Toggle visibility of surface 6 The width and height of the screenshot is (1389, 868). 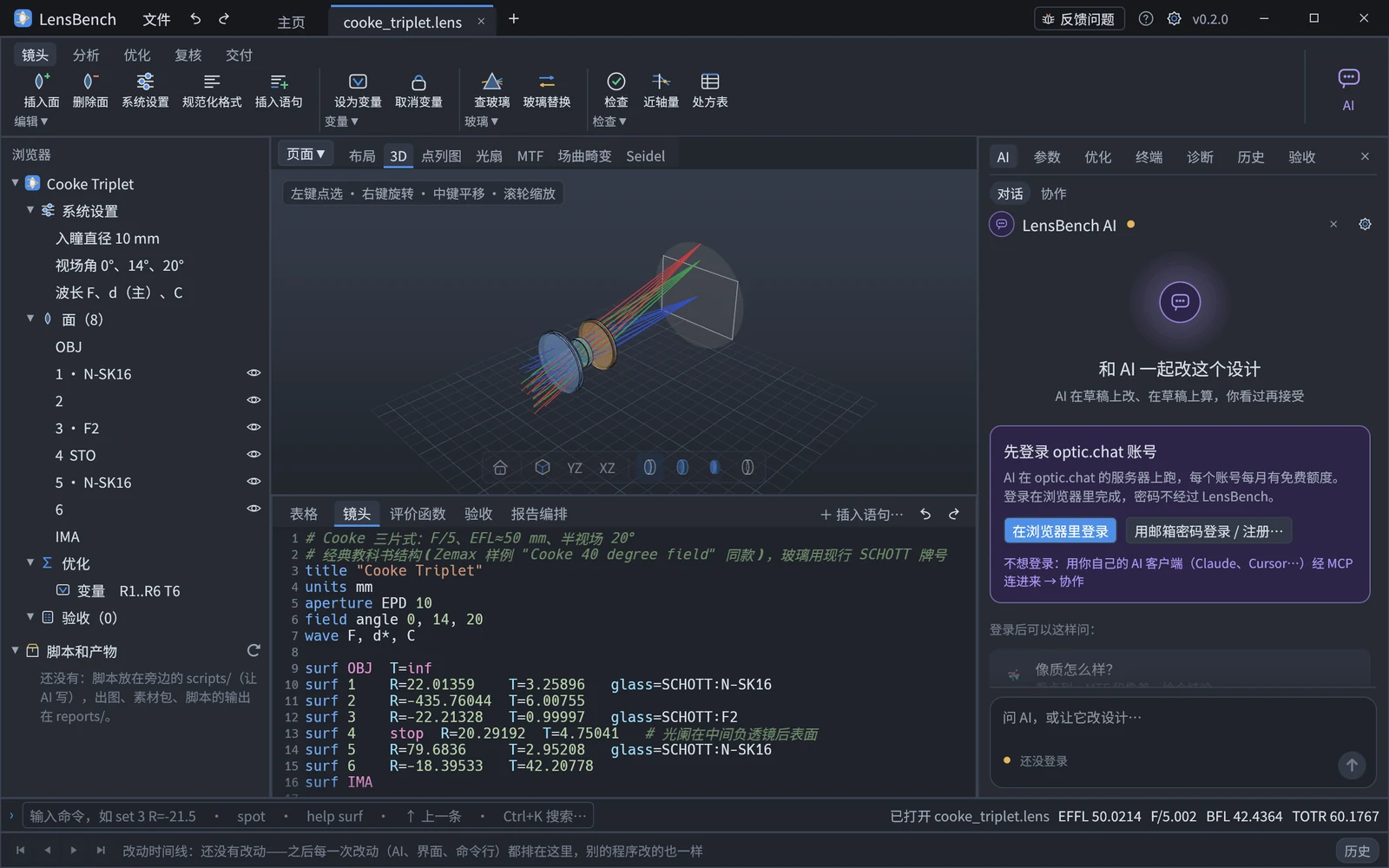tap(253, 509)
